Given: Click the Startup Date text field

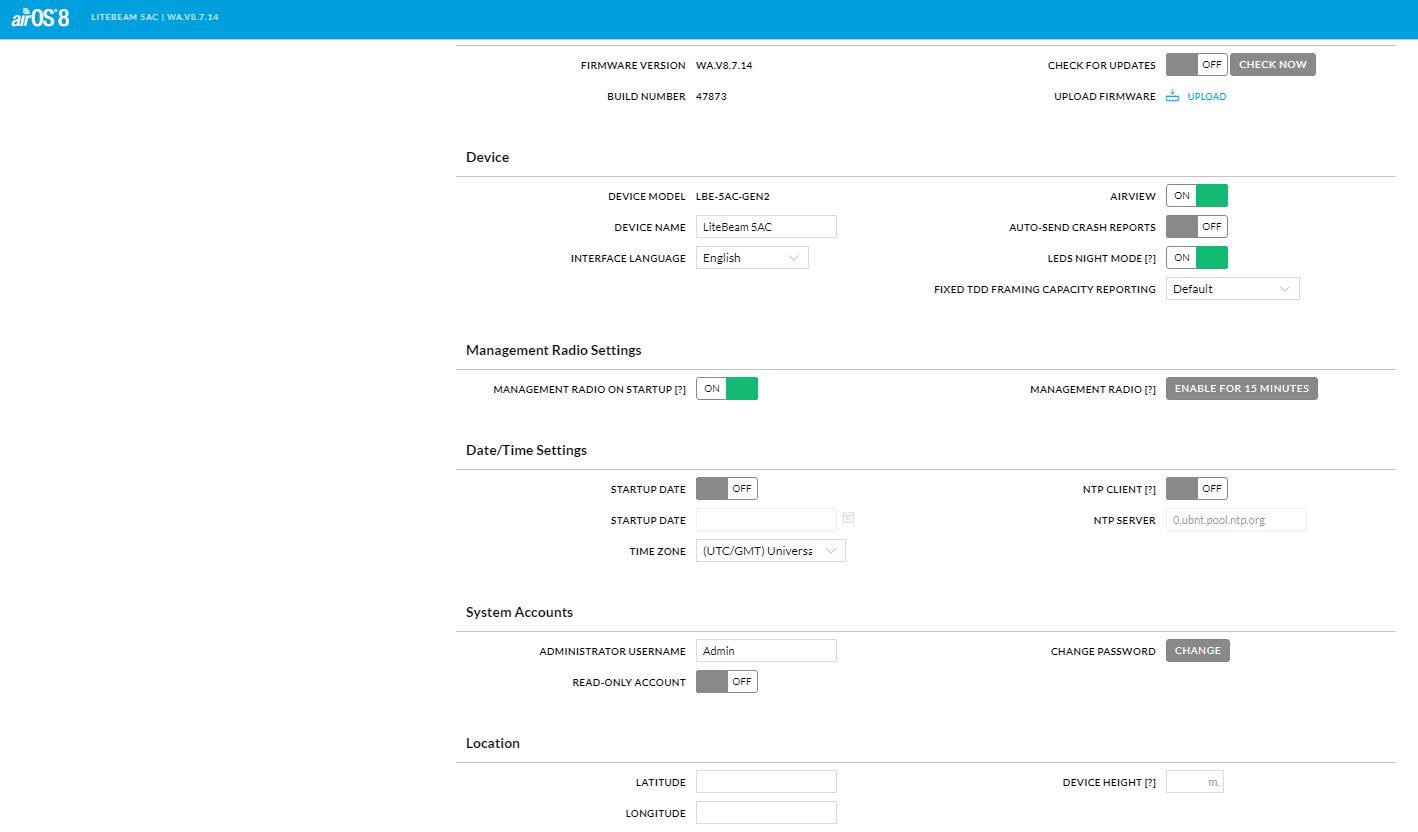Looking at the screenshot, I should 766,520.
